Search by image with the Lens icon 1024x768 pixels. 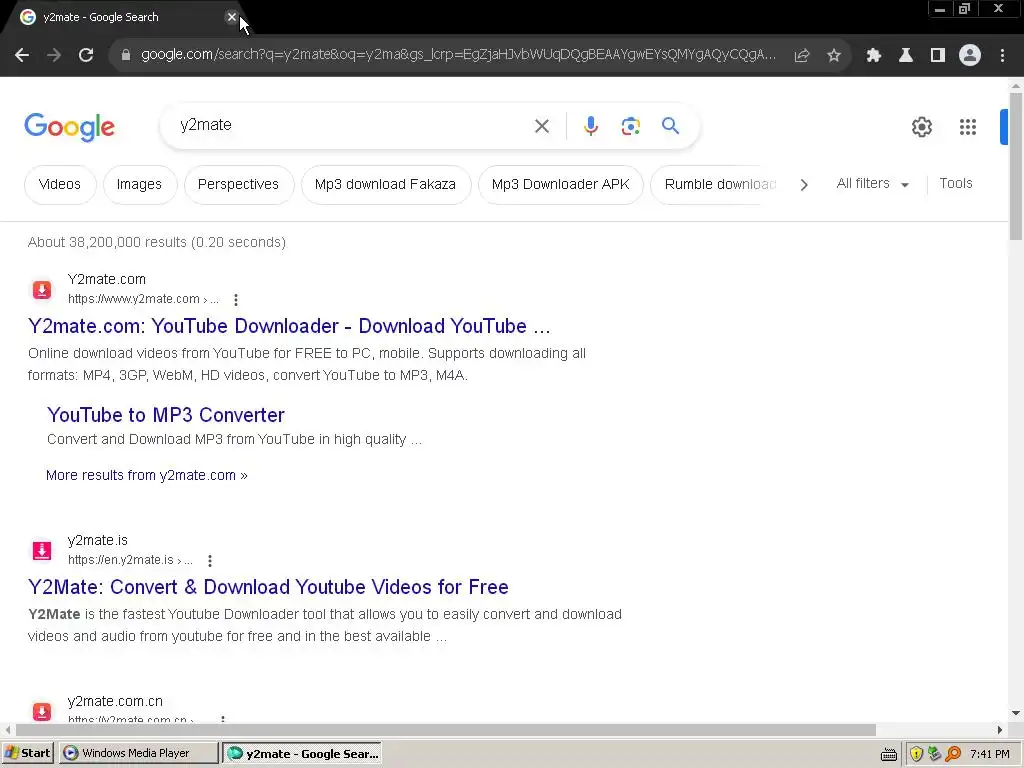631,126
